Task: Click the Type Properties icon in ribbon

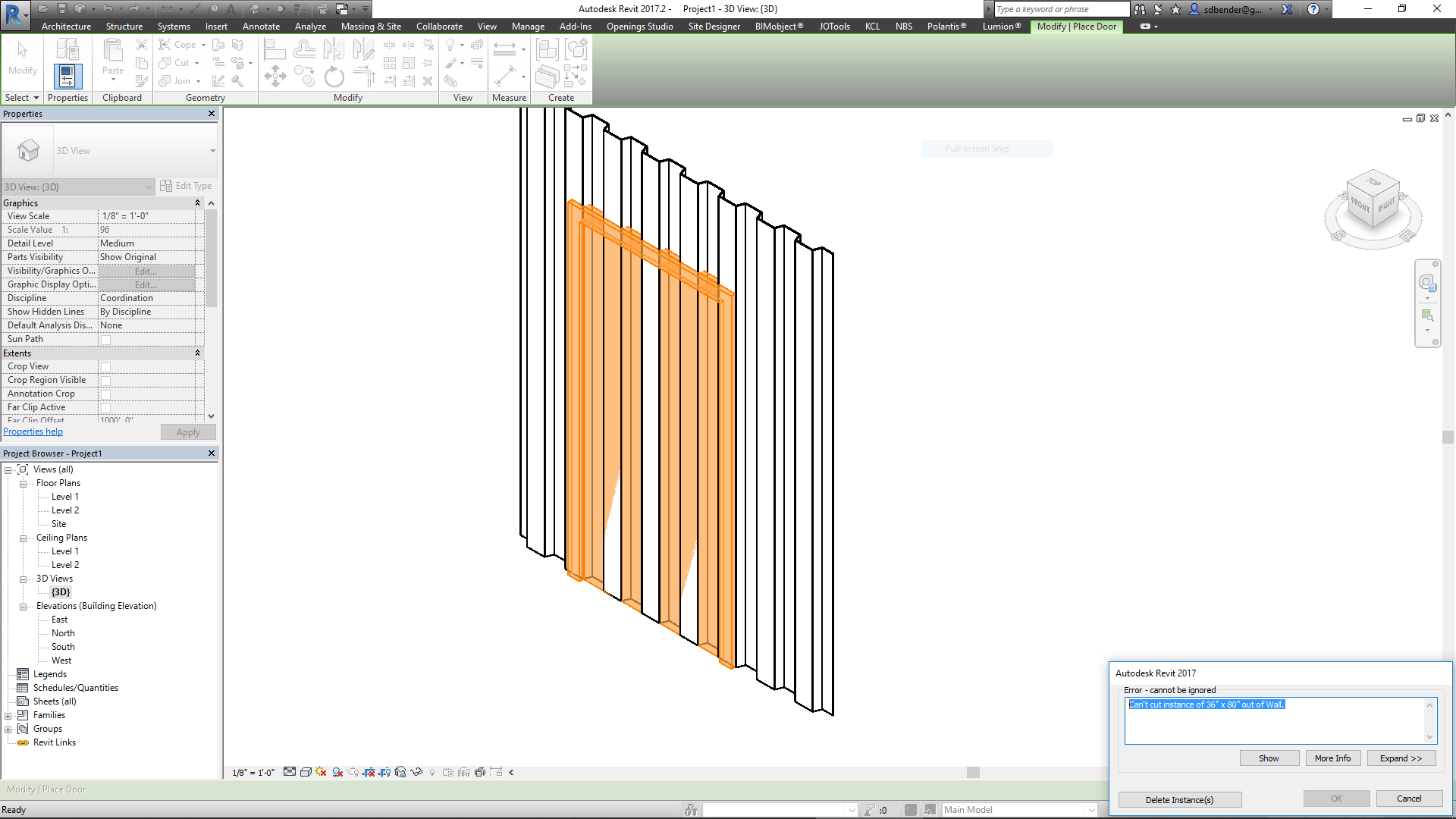Action: click(67, 49)
